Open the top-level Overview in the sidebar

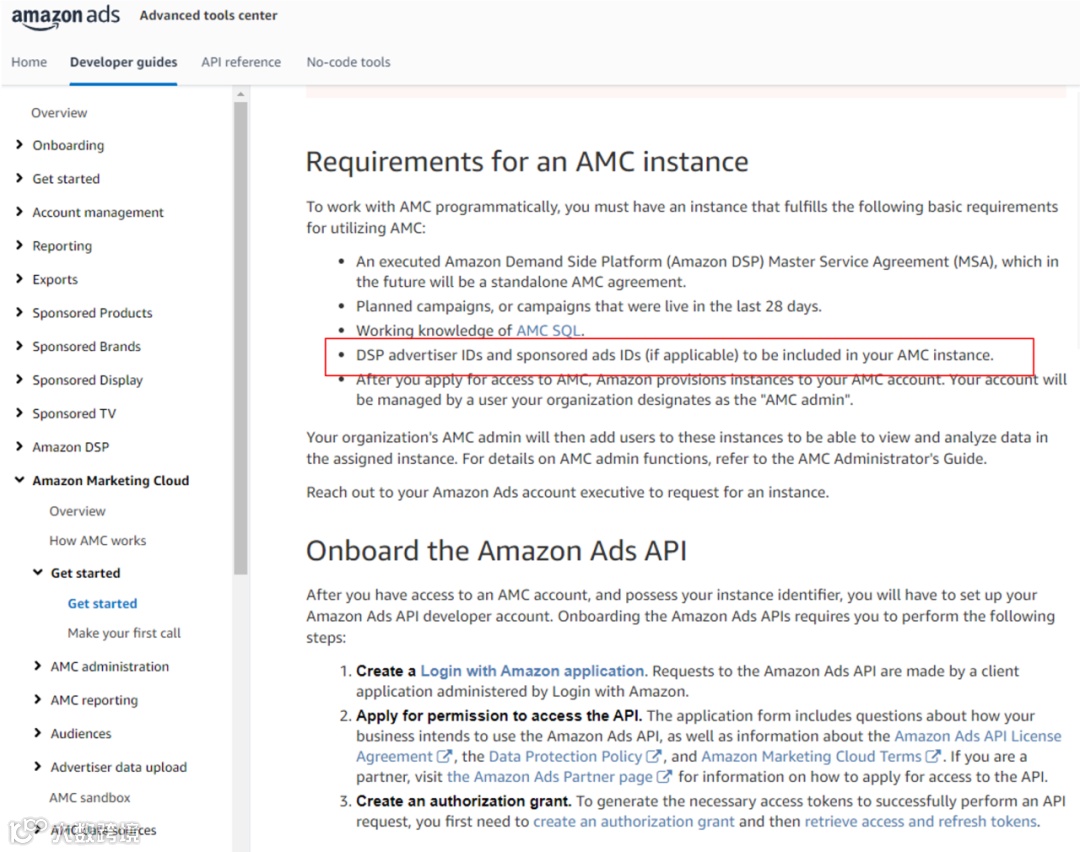coord(59,112)
